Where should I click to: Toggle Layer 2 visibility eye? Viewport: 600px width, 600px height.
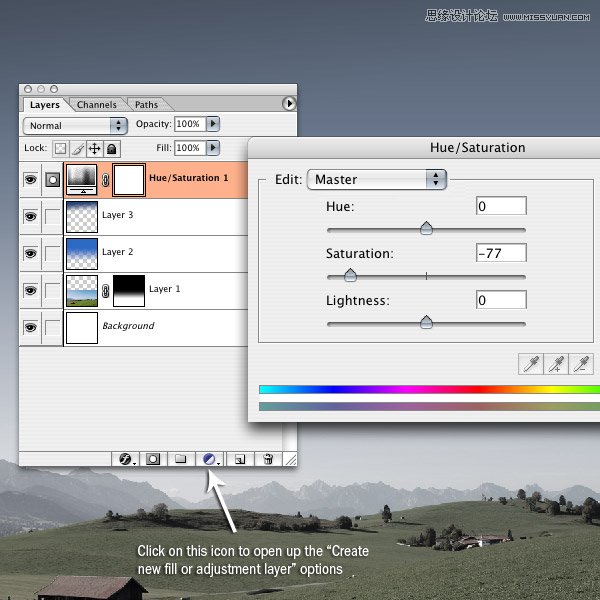[30, 253]
